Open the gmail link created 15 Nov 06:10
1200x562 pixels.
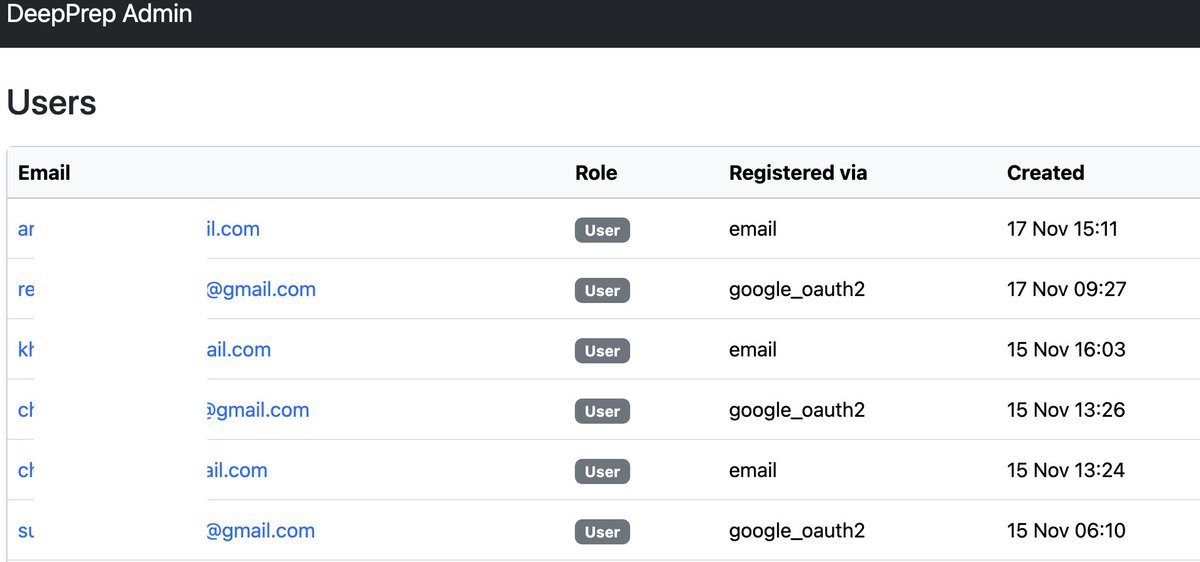pos(260,531)
